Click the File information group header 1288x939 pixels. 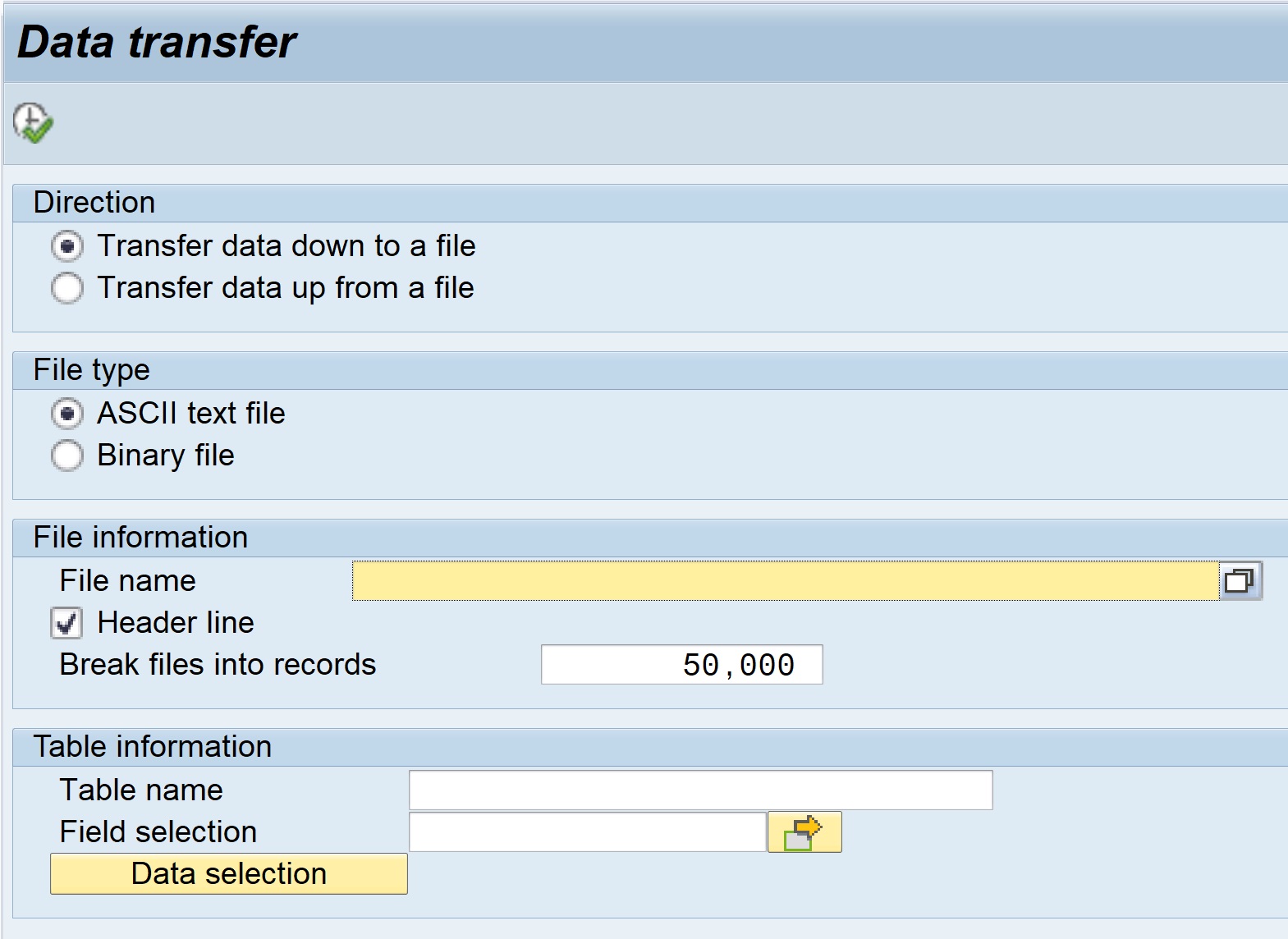(140, 537)
